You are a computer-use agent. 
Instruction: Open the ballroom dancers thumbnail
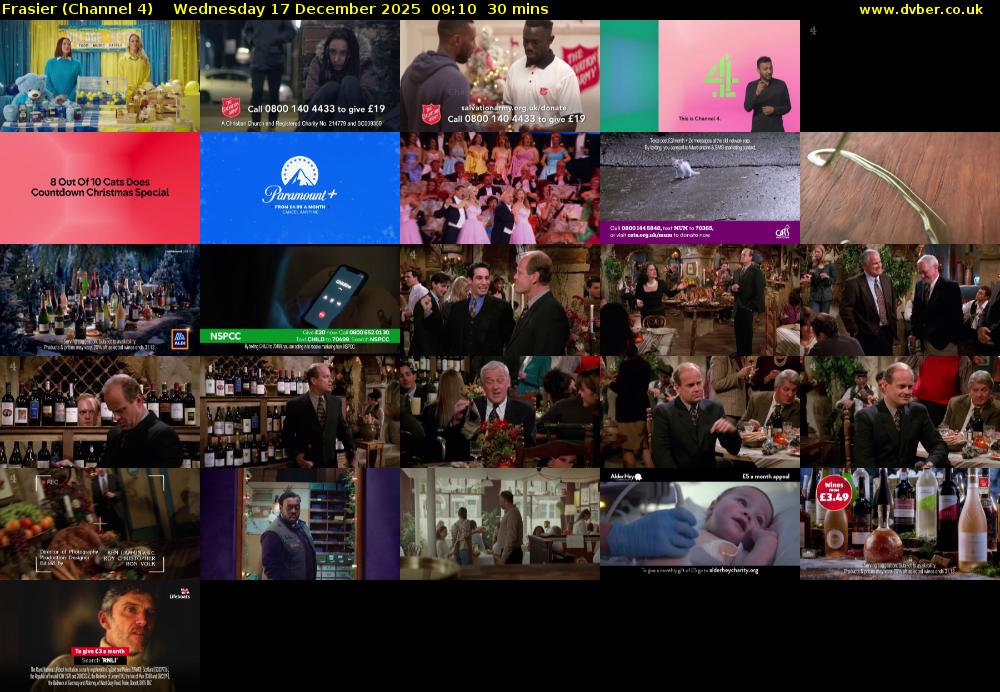click(x=500, y=188)
